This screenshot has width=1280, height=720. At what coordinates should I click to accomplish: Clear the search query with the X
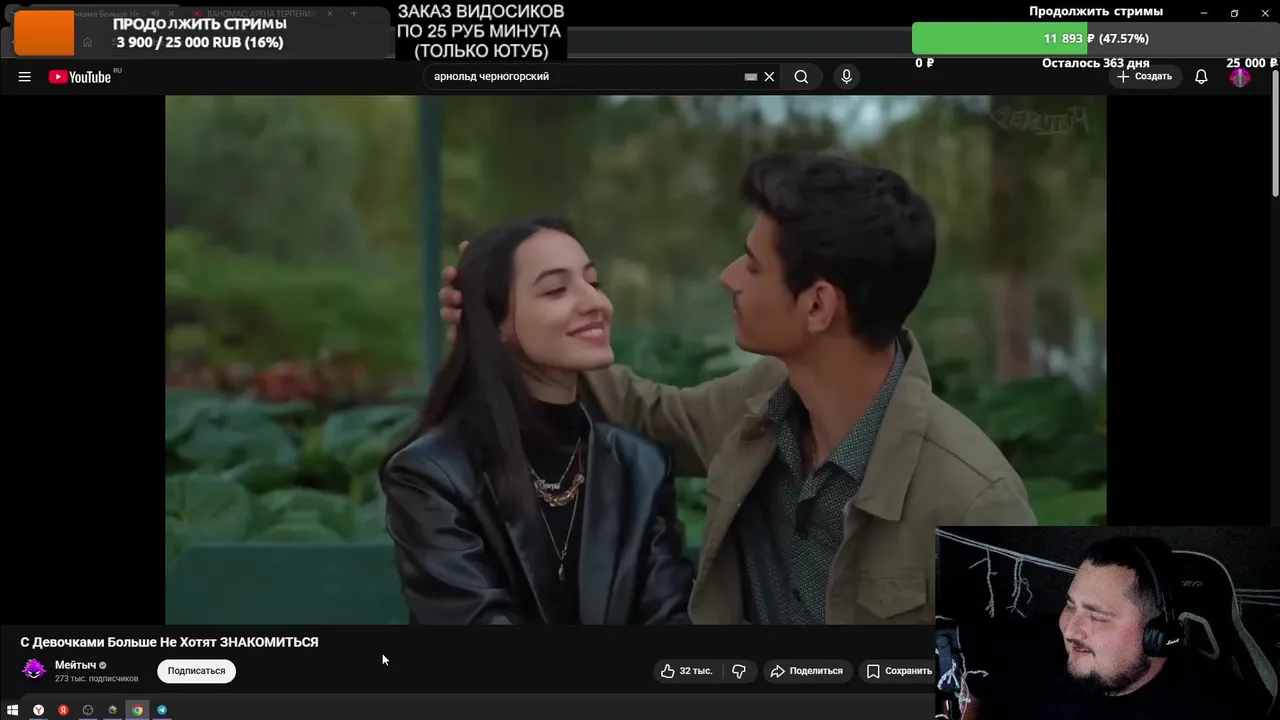coord(769,77)
